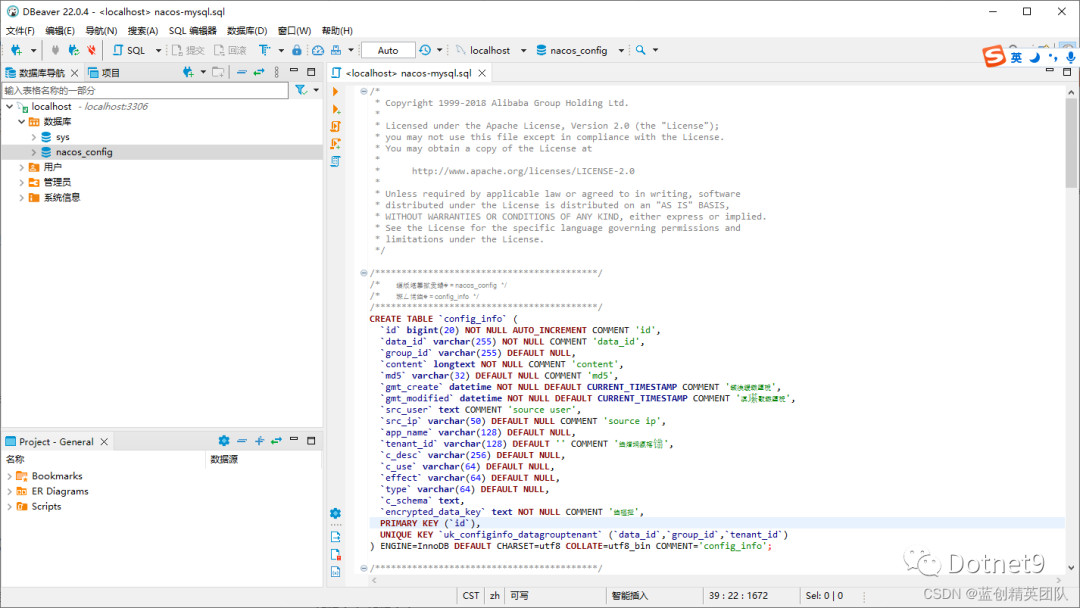
Task: Open the nacos_config active database selector
Action: (x=579, y=50)
